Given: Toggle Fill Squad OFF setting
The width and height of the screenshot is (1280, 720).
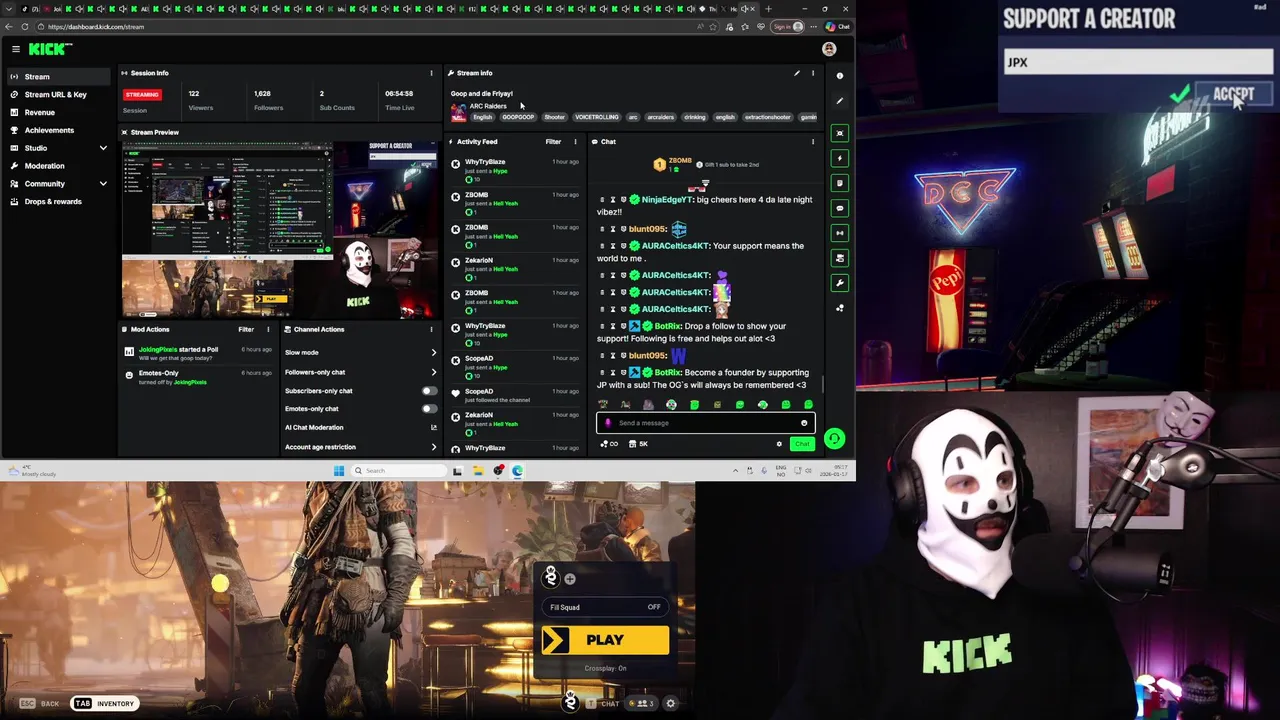Looking at the screenshot, I should (x=605, y=607).
